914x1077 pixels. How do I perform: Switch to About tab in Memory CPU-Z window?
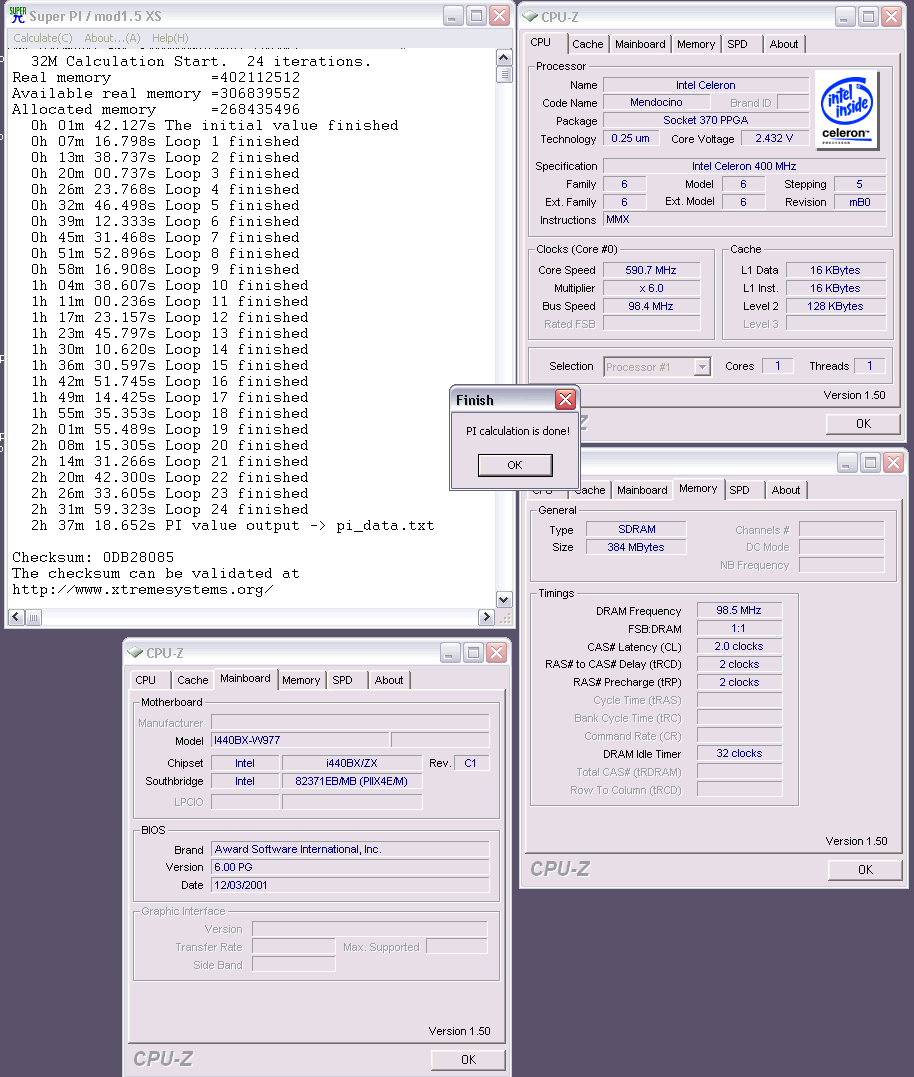(786, 490)
